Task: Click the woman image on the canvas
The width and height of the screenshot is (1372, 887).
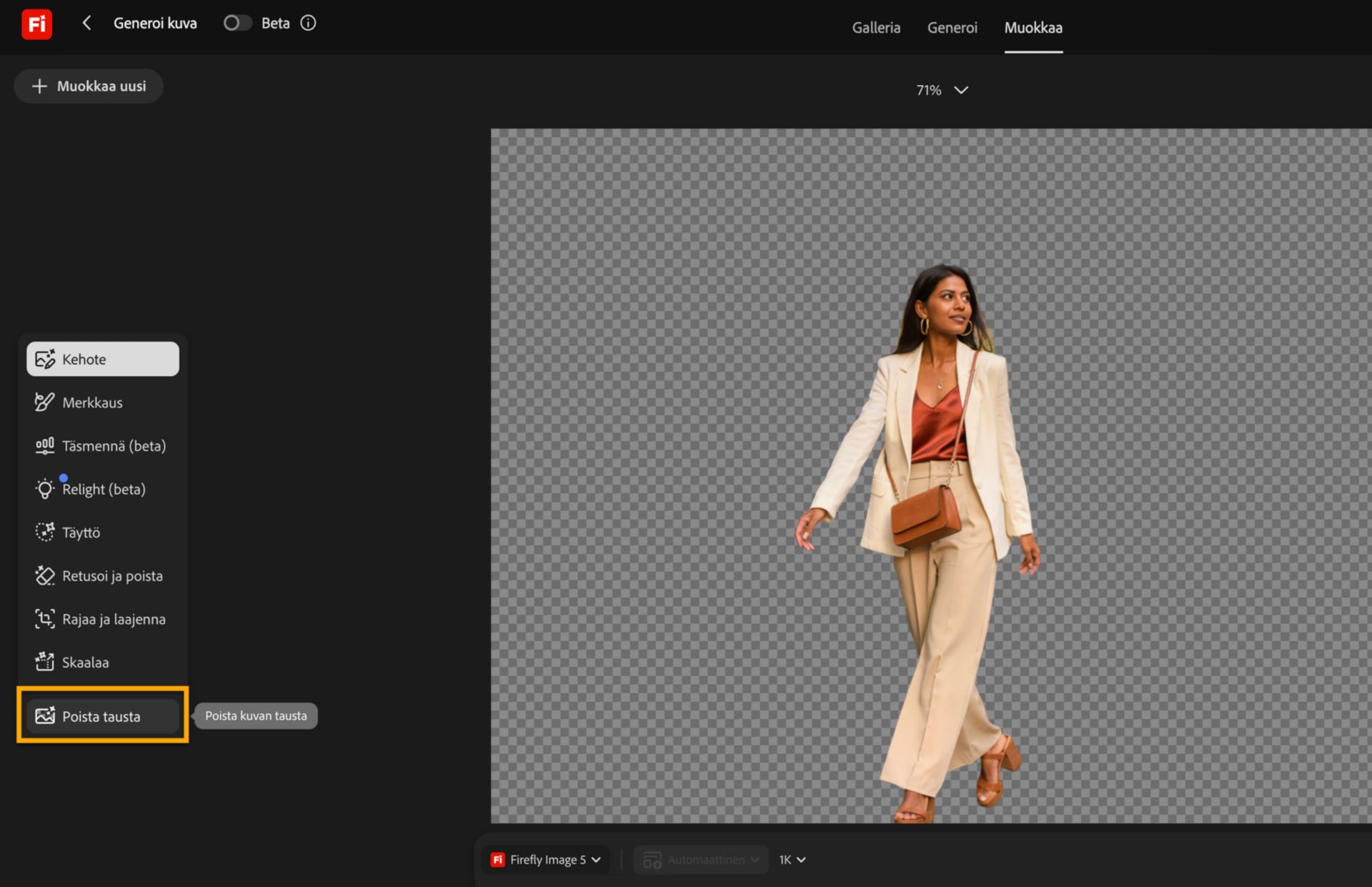Action: point(918,543)
